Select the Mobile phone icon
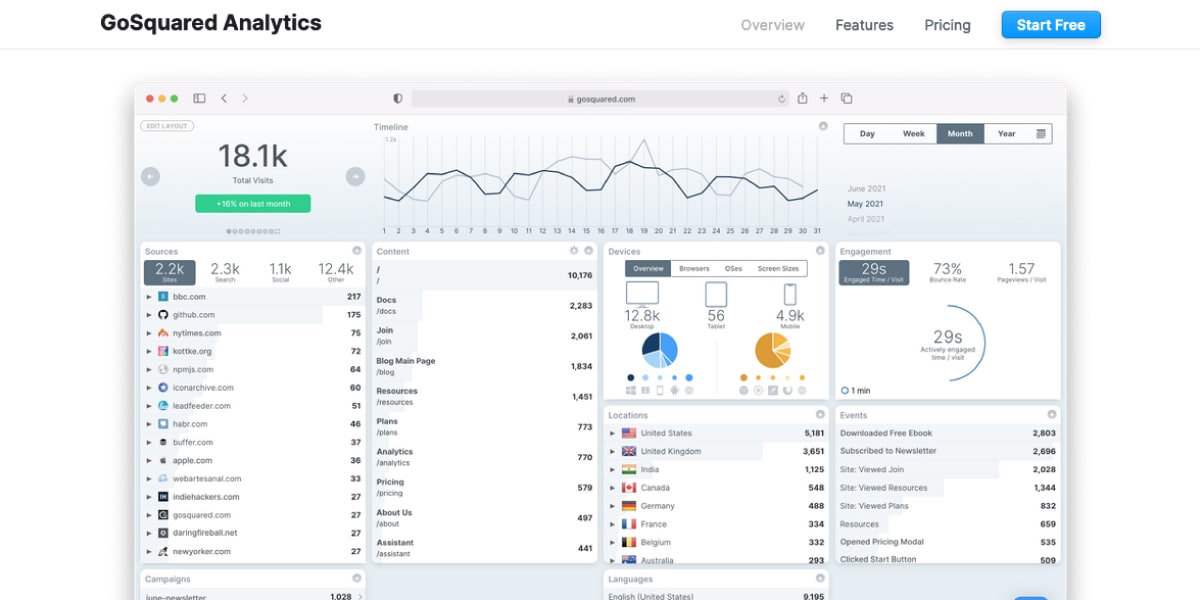1200x600 pixels. 790,294
